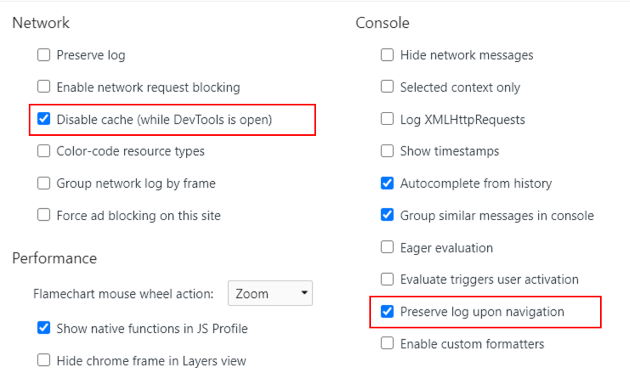The width and height of the screenshot is (630, 379).
Task: Check Hide network messages option
Action: 387,55
